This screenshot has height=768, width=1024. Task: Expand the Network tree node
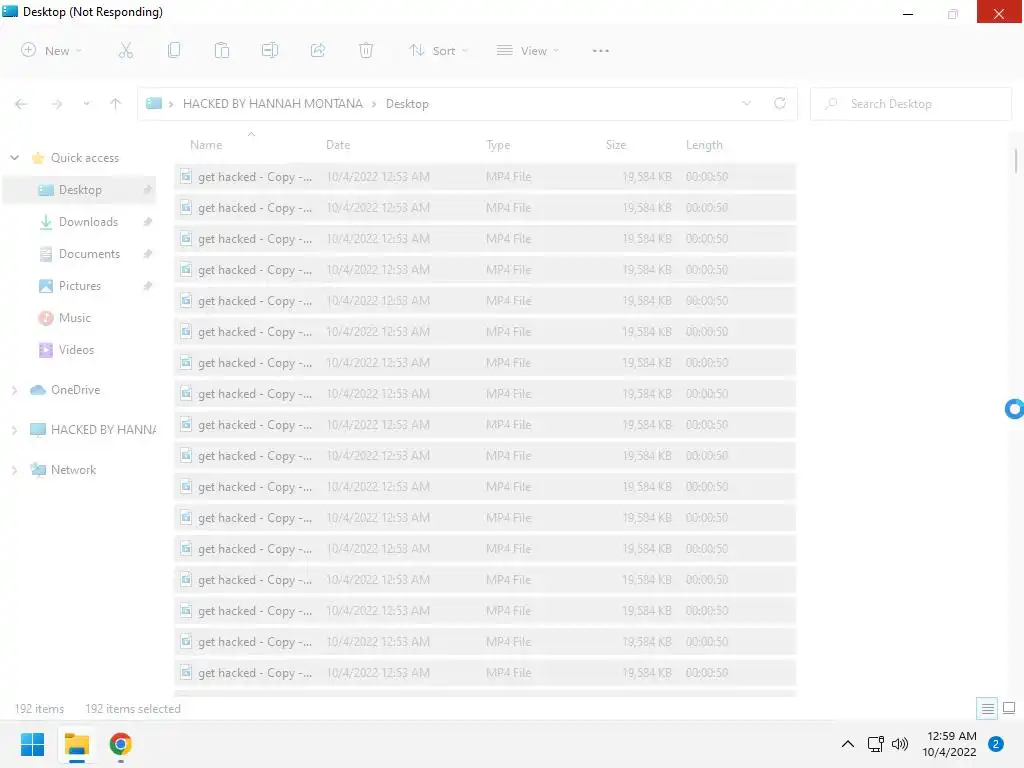[14, 470]
